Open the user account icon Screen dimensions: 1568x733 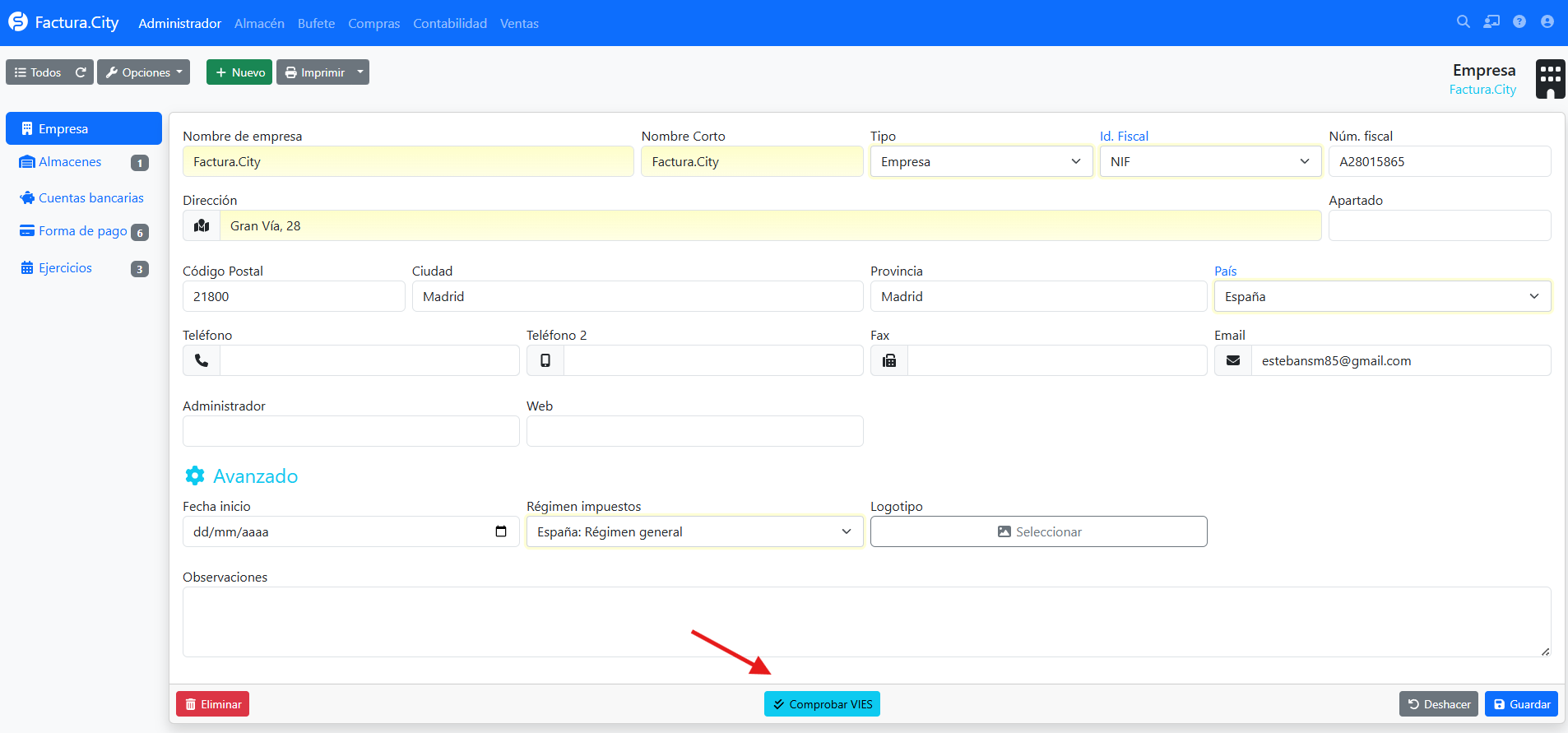pos(1547,22)
